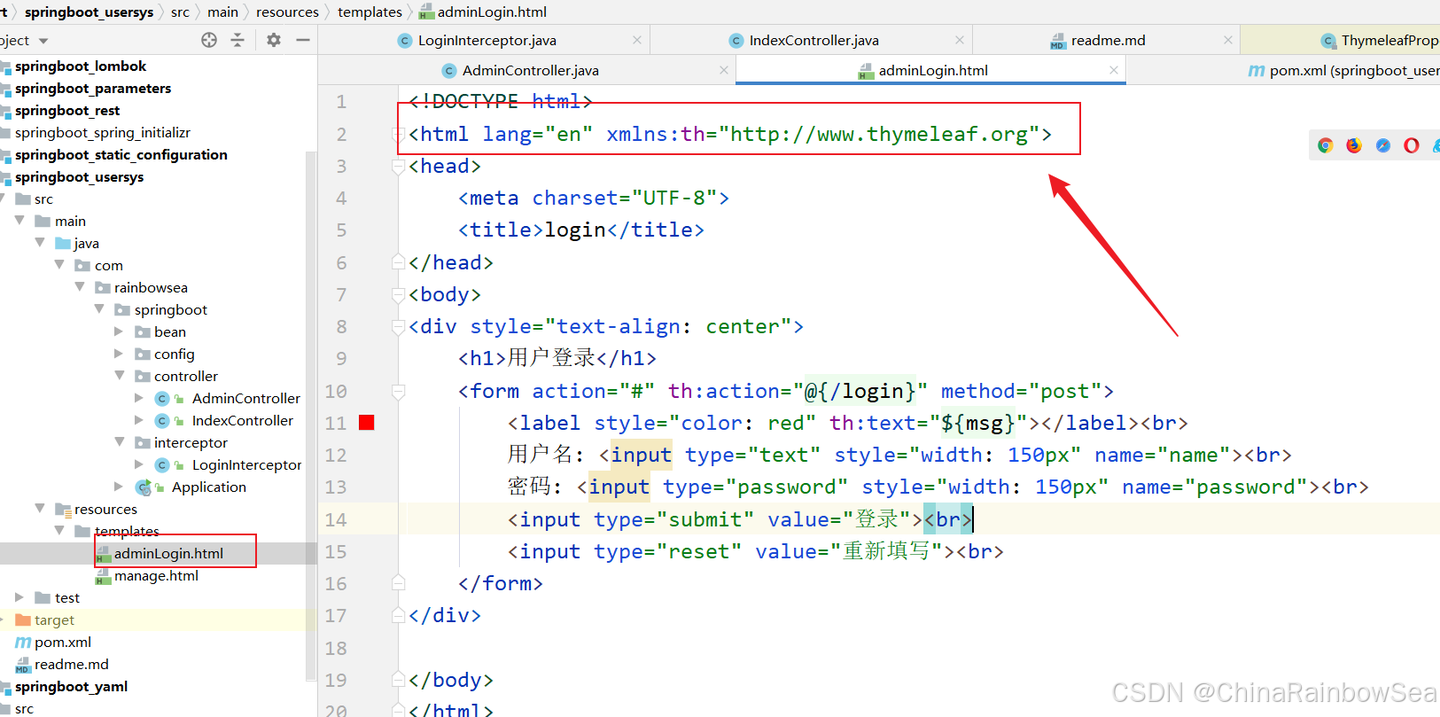The width and height of the screenshot is (1440, 717).
Task: Click springboot_usersys in breadcrumb path
Action: tap(89, 12)
